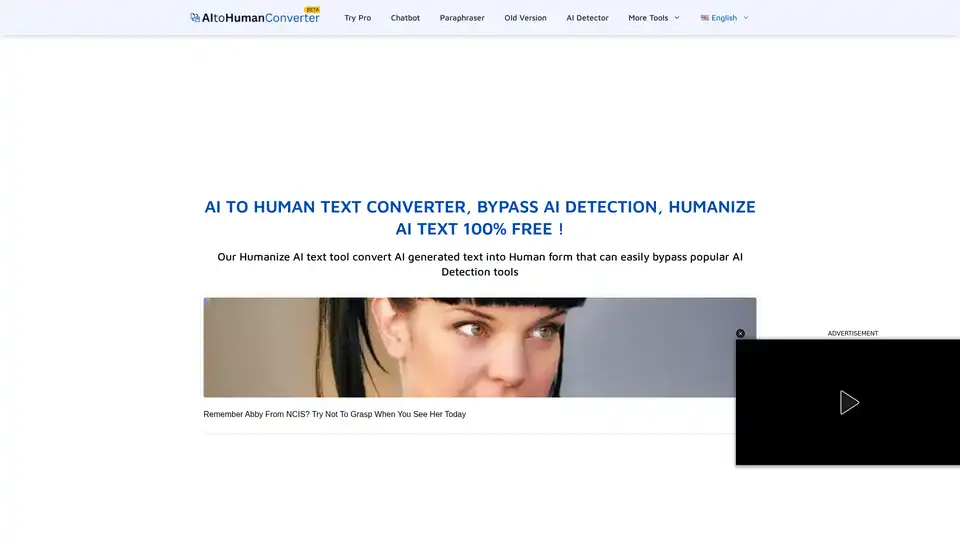
Task: Play the floating advertisement video
Action: point(848,402)
